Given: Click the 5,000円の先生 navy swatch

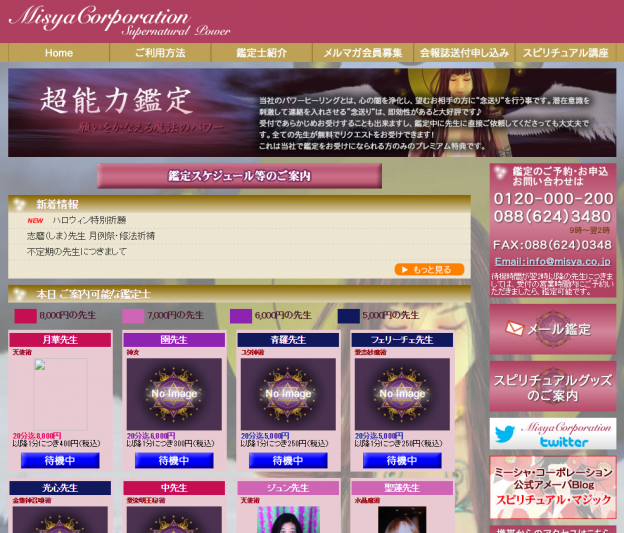Looking at the screenshot, I should tap(349, 316).
